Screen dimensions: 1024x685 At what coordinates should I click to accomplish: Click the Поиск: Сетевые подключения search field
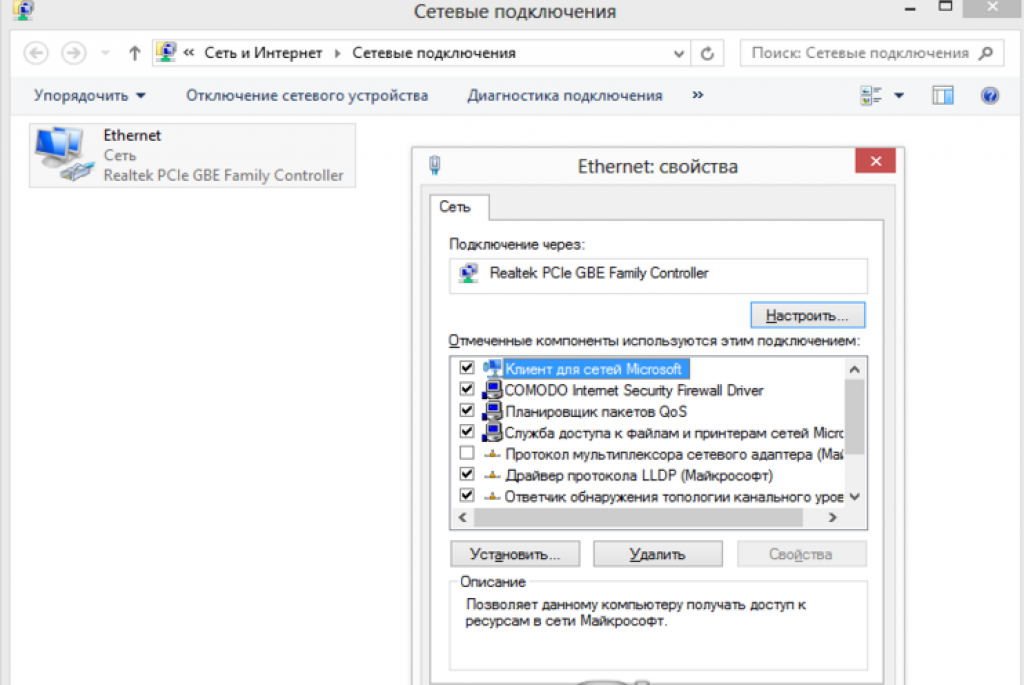pos(860,53)
